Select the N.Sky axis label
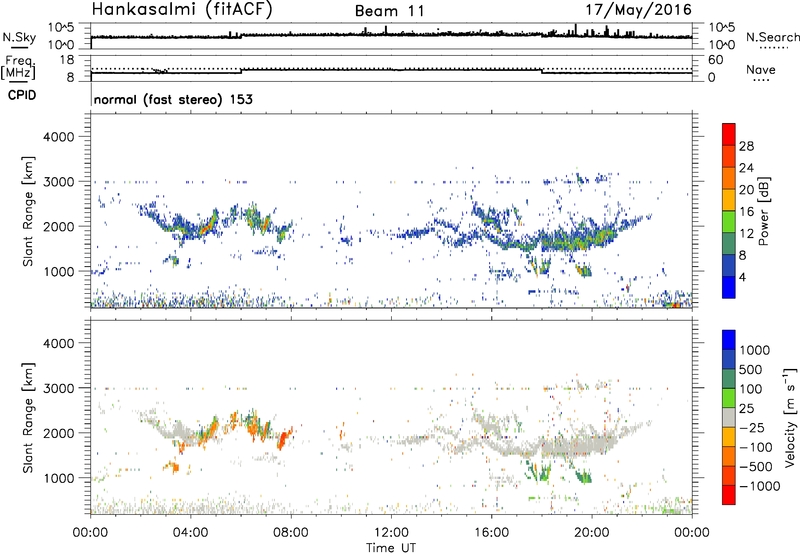This screenshot has width=800, height=554. [x=19, y=37]
